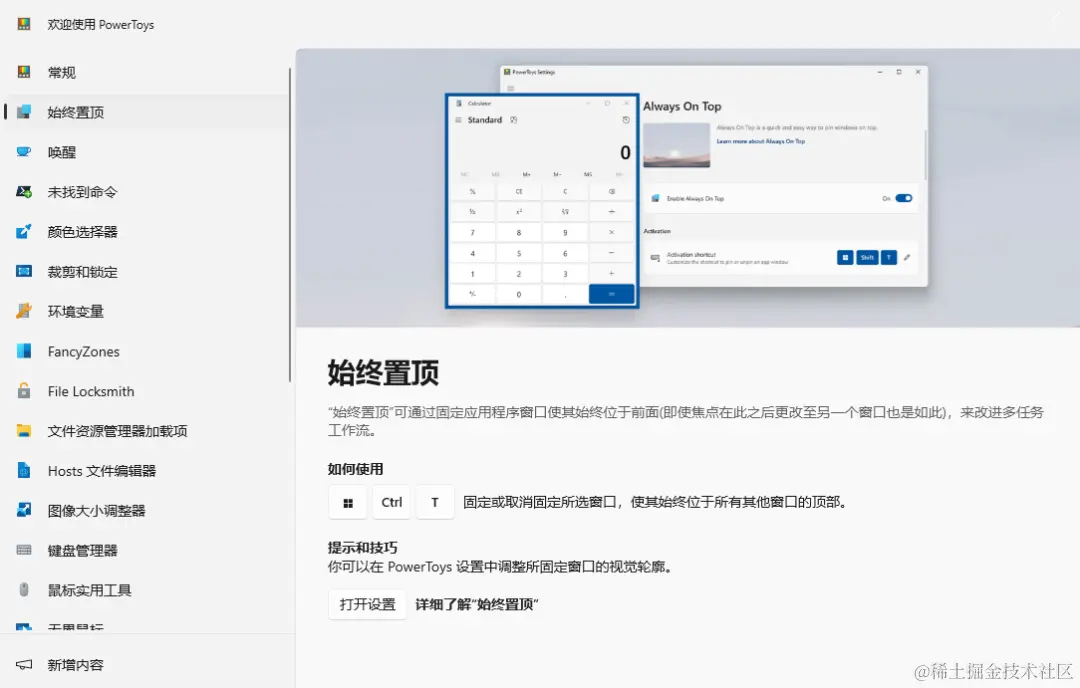1080x688 pixels.
Task: Open the 详细了解"始终置顶" link
Action: point(477,604)
